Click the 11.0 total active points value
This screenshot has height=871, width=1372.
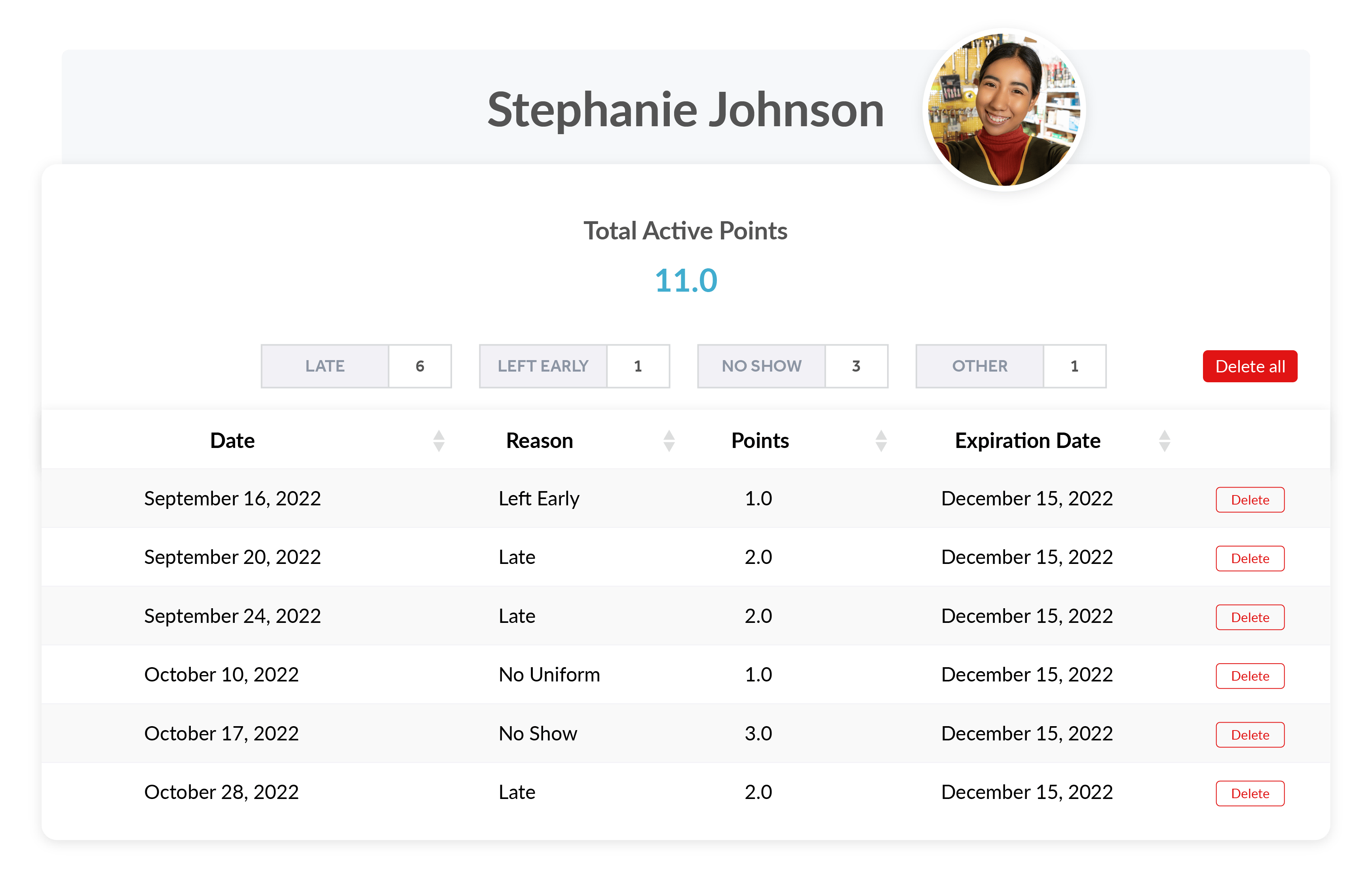click(x=686, y=281)
